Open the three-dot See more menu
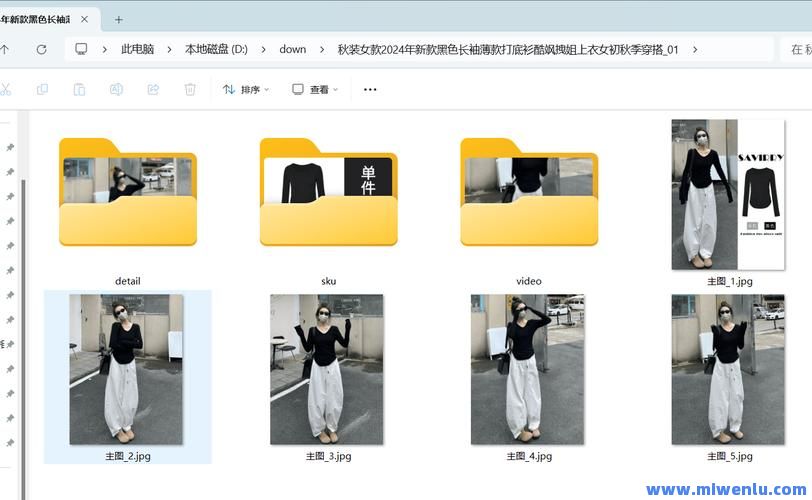 370,89
